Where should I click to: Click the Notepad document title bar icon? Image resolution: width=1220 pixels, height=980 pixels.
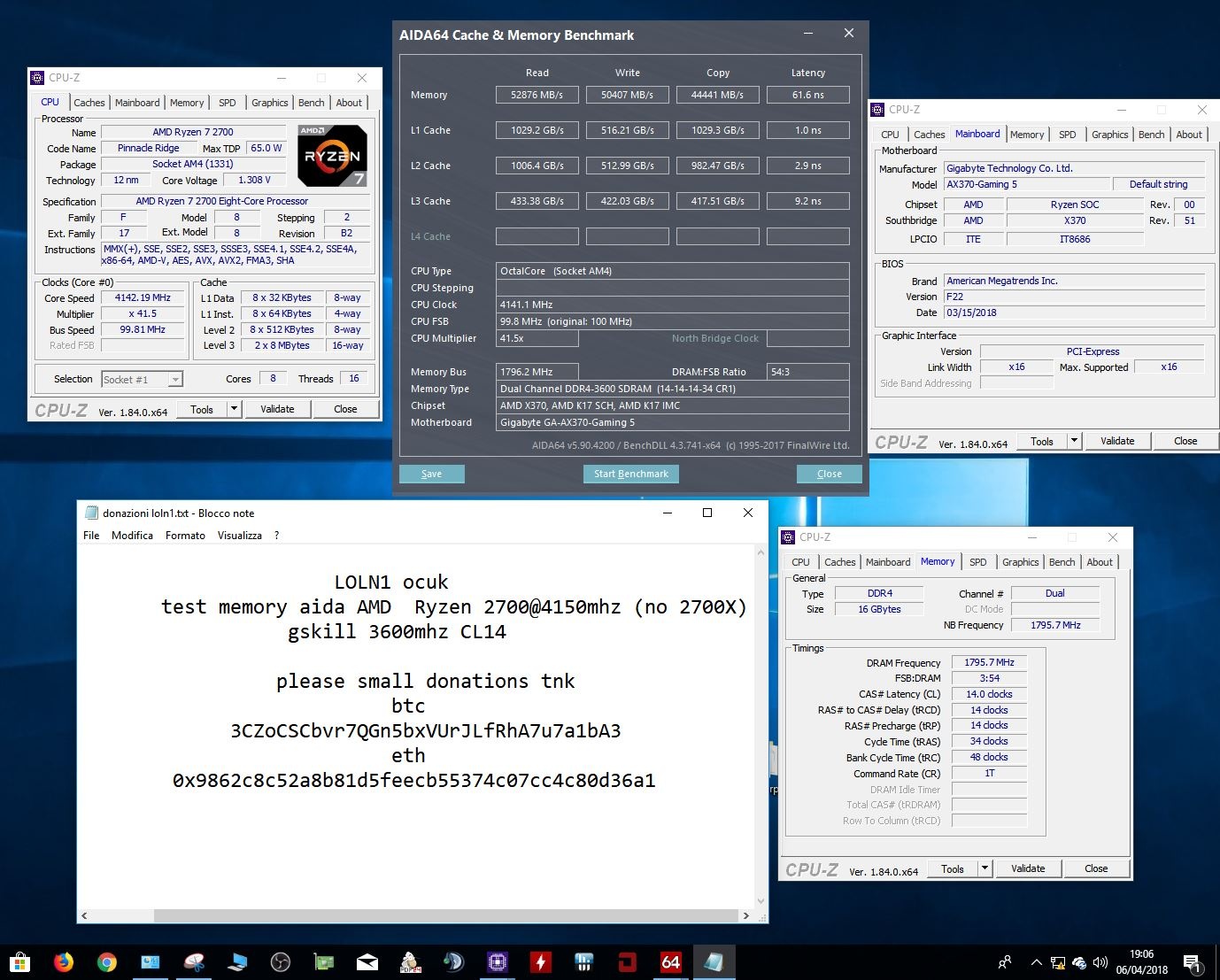click(x=90, y=513)
